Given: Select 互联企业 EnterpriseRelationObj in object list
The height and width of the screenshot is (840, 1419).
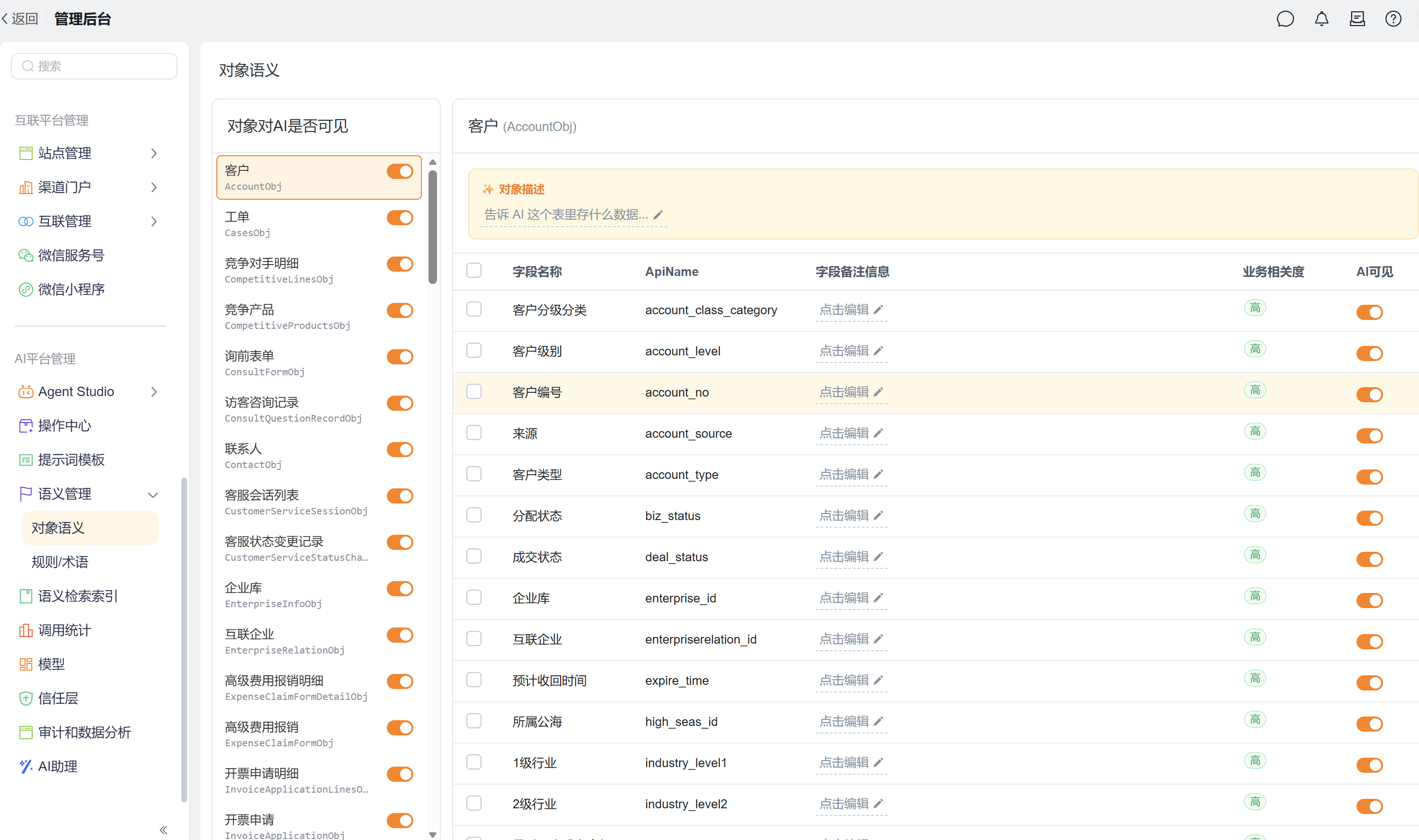Looking at the screenshot, I should (319, 641).
